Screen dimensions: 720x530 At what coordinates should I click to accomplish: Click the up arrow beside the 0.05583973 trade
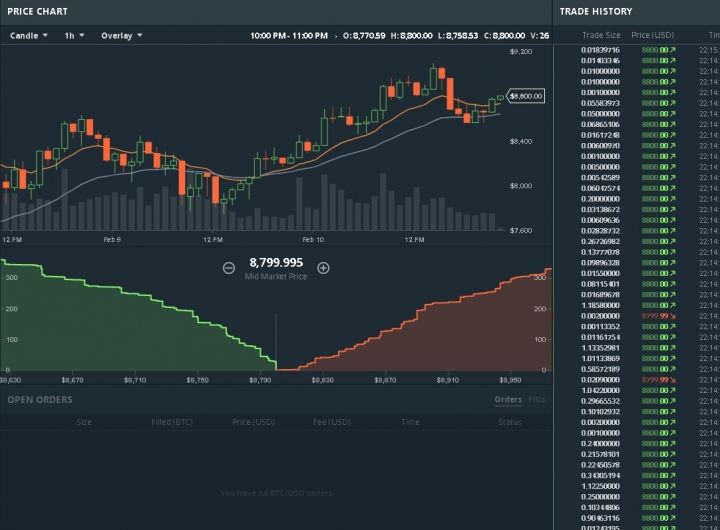(x=673, y=103)
